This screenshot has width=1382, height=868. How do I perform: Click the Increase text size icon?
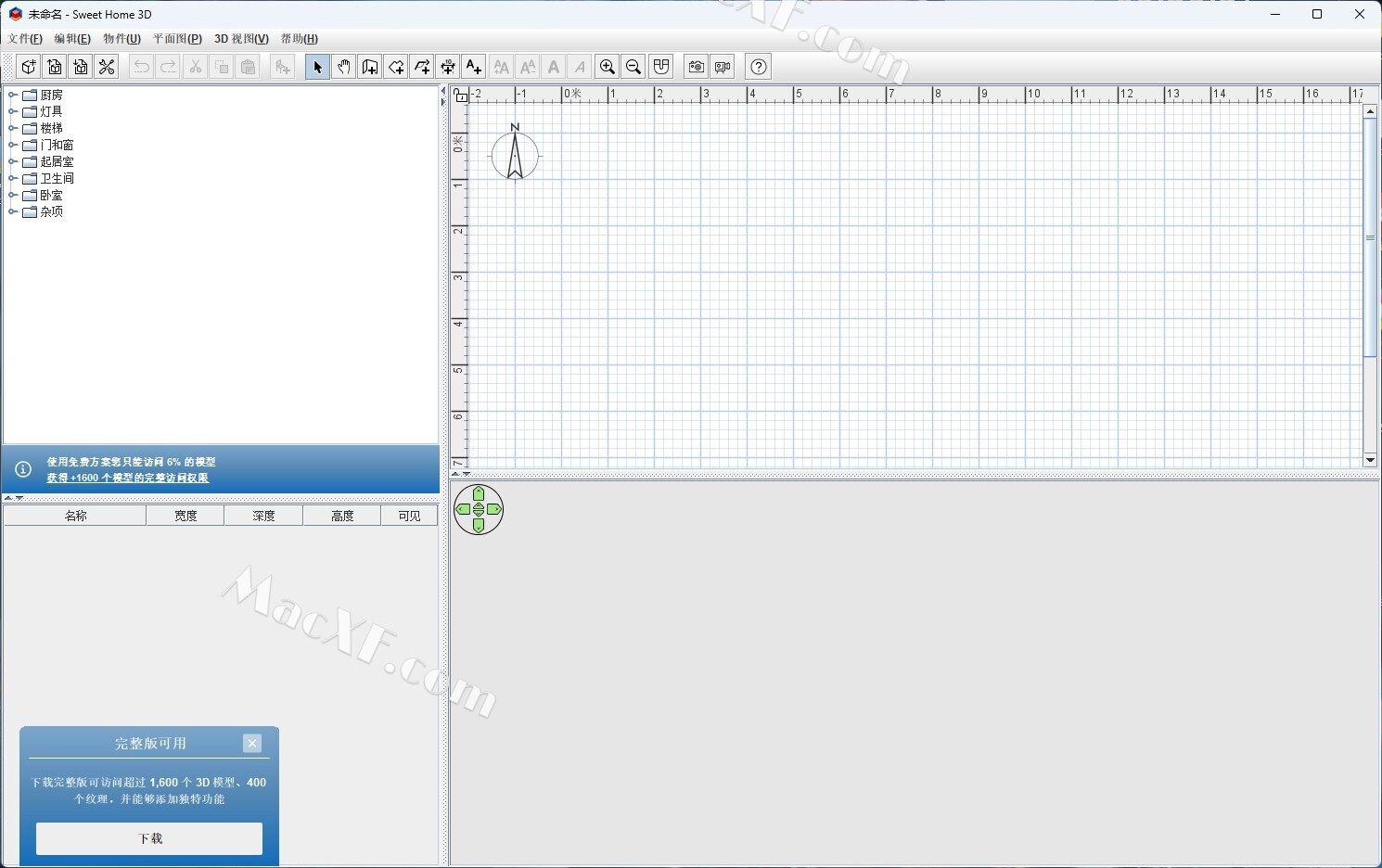click(x=501, y=67)
